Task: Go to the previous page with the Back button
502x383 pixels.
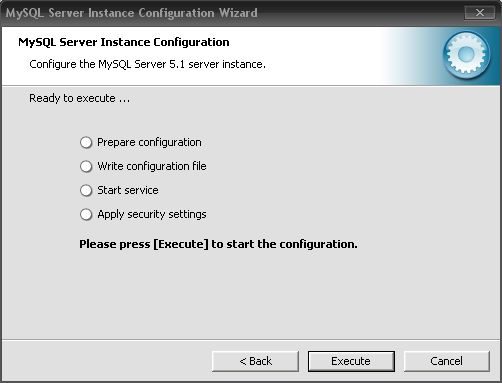Action: (x=255, y=361)
